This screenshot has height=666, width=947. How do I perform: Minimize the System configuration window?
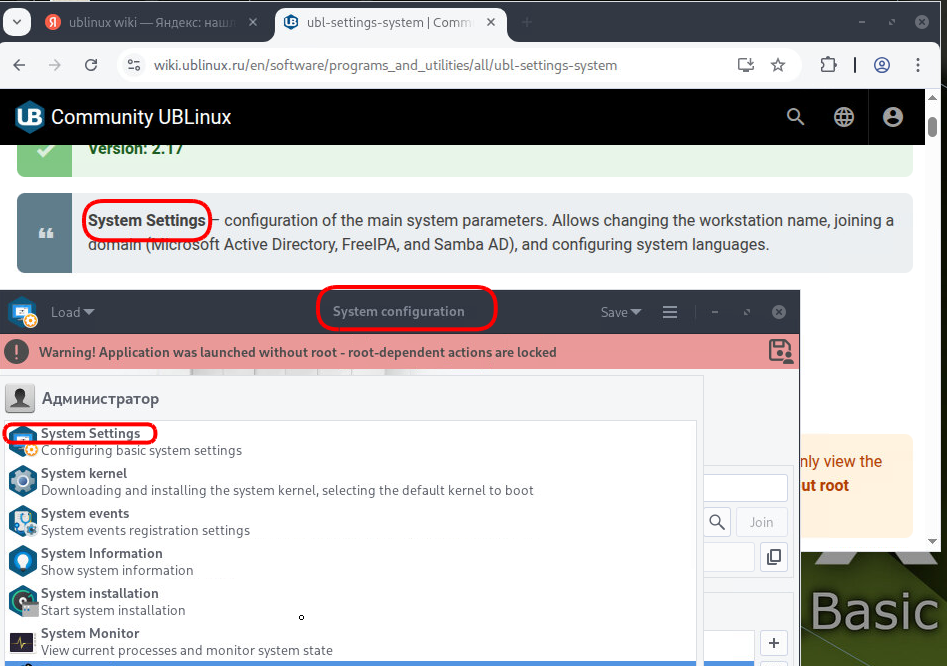click(715, 312)
